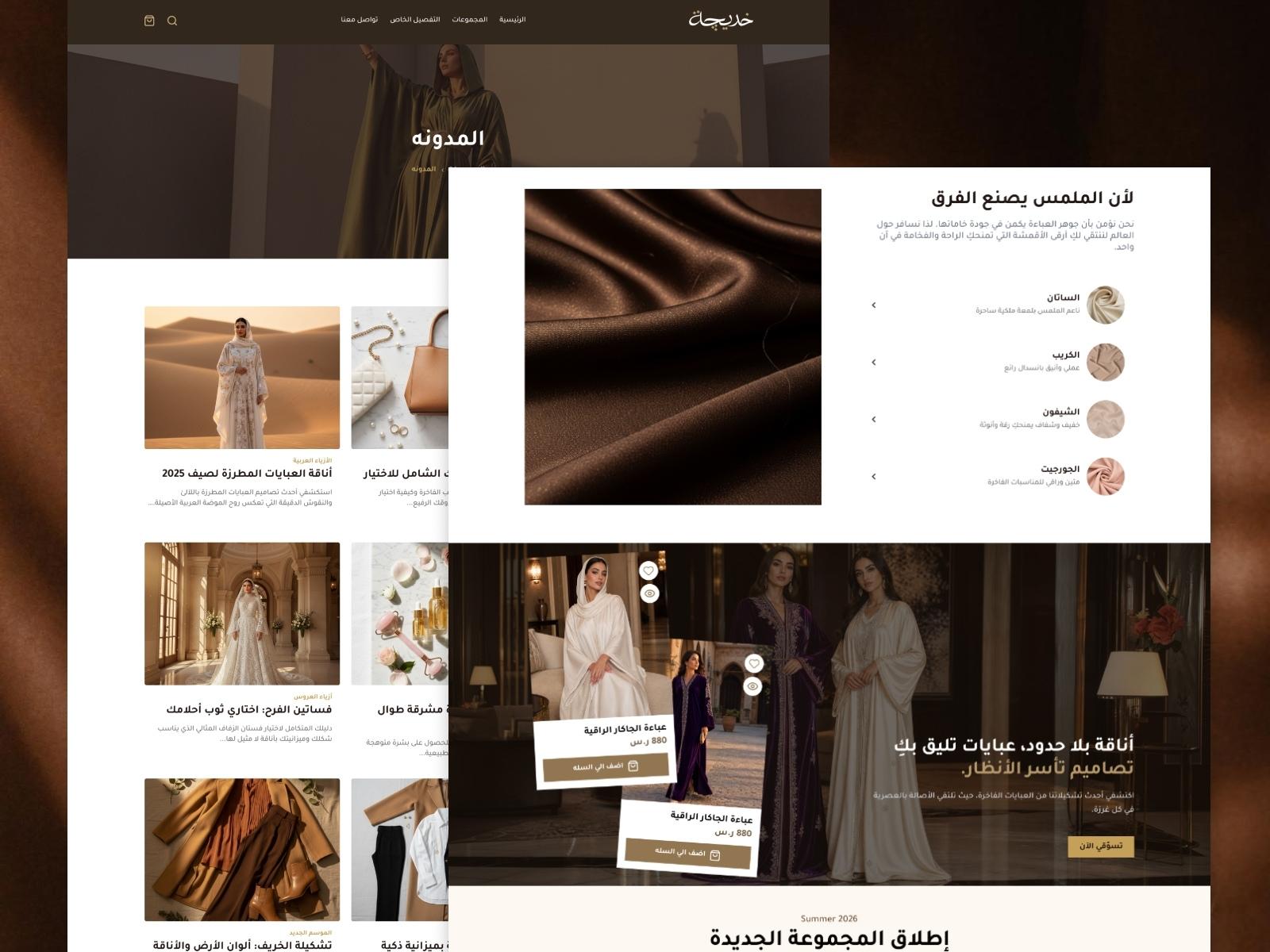Screen dimensions: 1270x952
Task: Quick view the white abaya card eye icon
Action: coord(650,593)
